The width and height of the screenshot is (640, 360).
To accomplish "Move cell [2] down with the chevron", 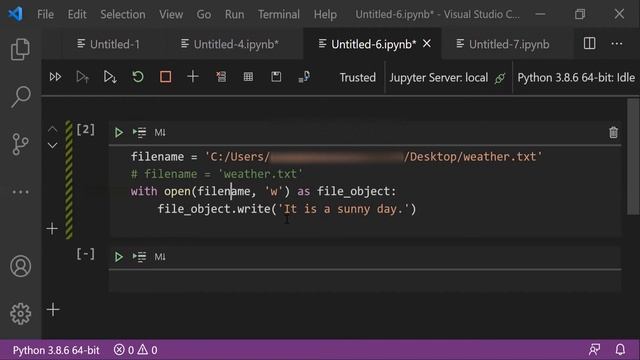I will point(52,145).
